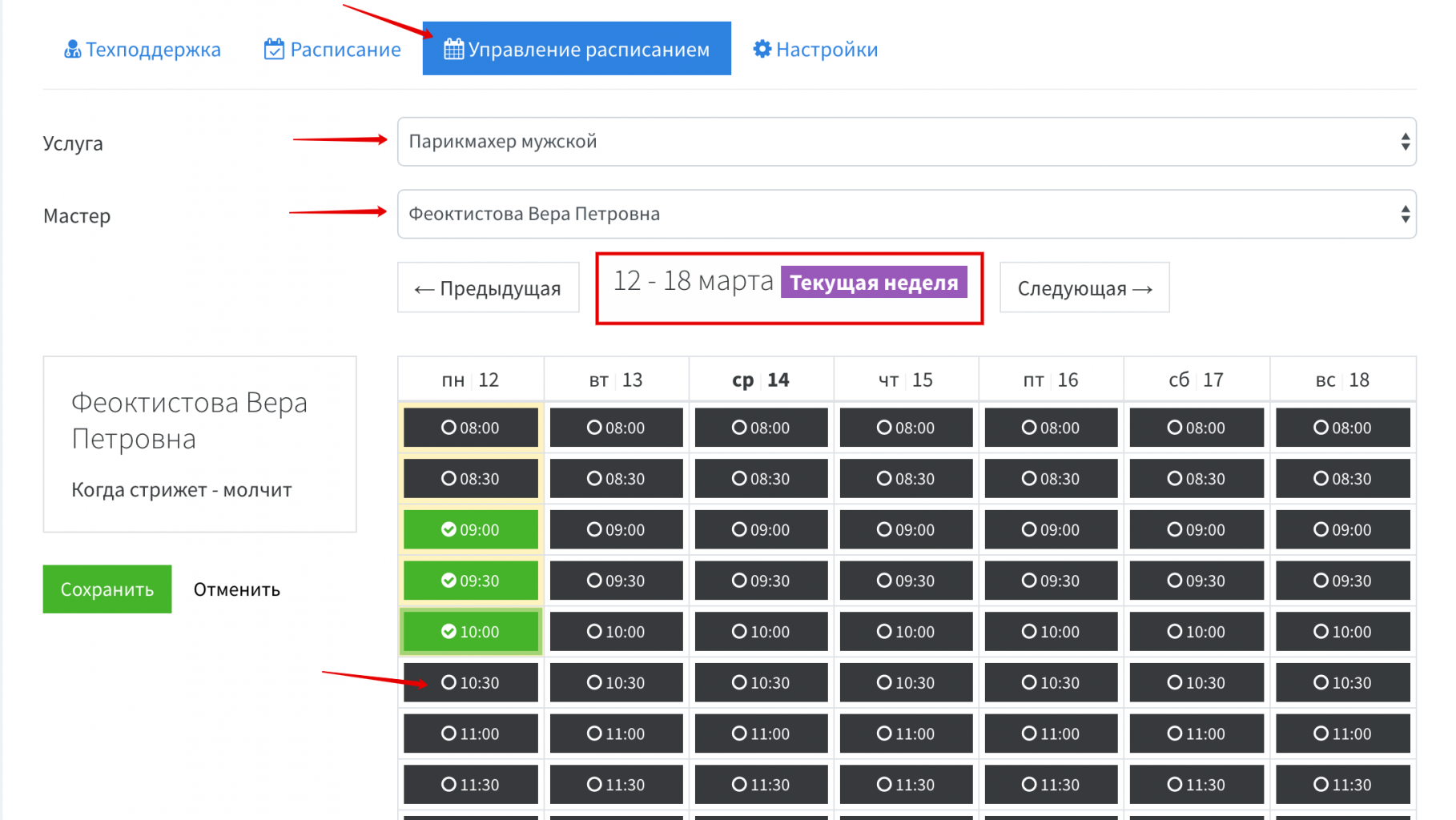Go to the Следующая week
Image resolution: width=1456 pixels, height=820 pixels.
pos(1084,288)
